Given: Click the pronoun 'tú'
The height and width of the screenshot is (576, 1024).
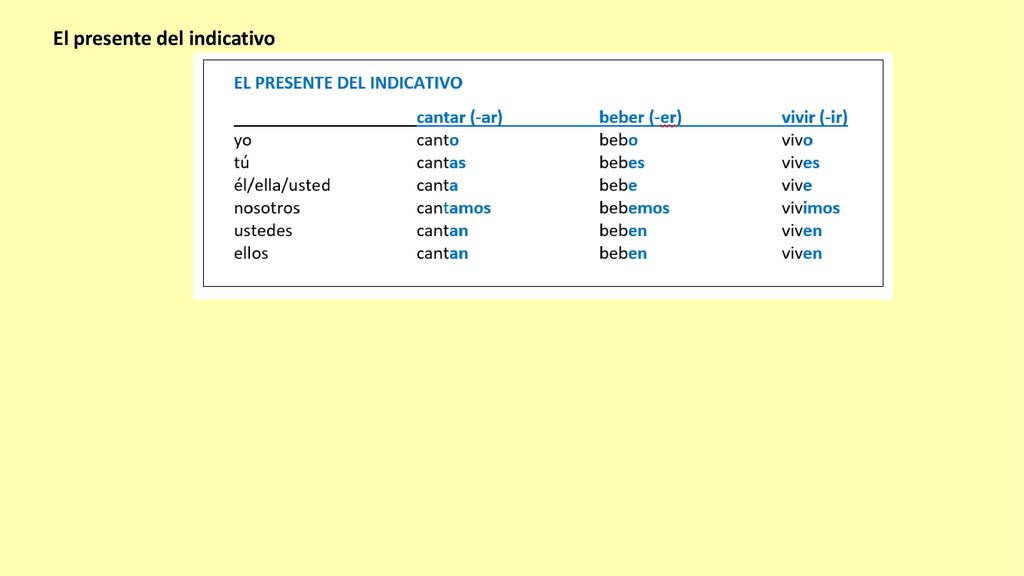Looking at the screenshot, I should [x=242, y=163].
